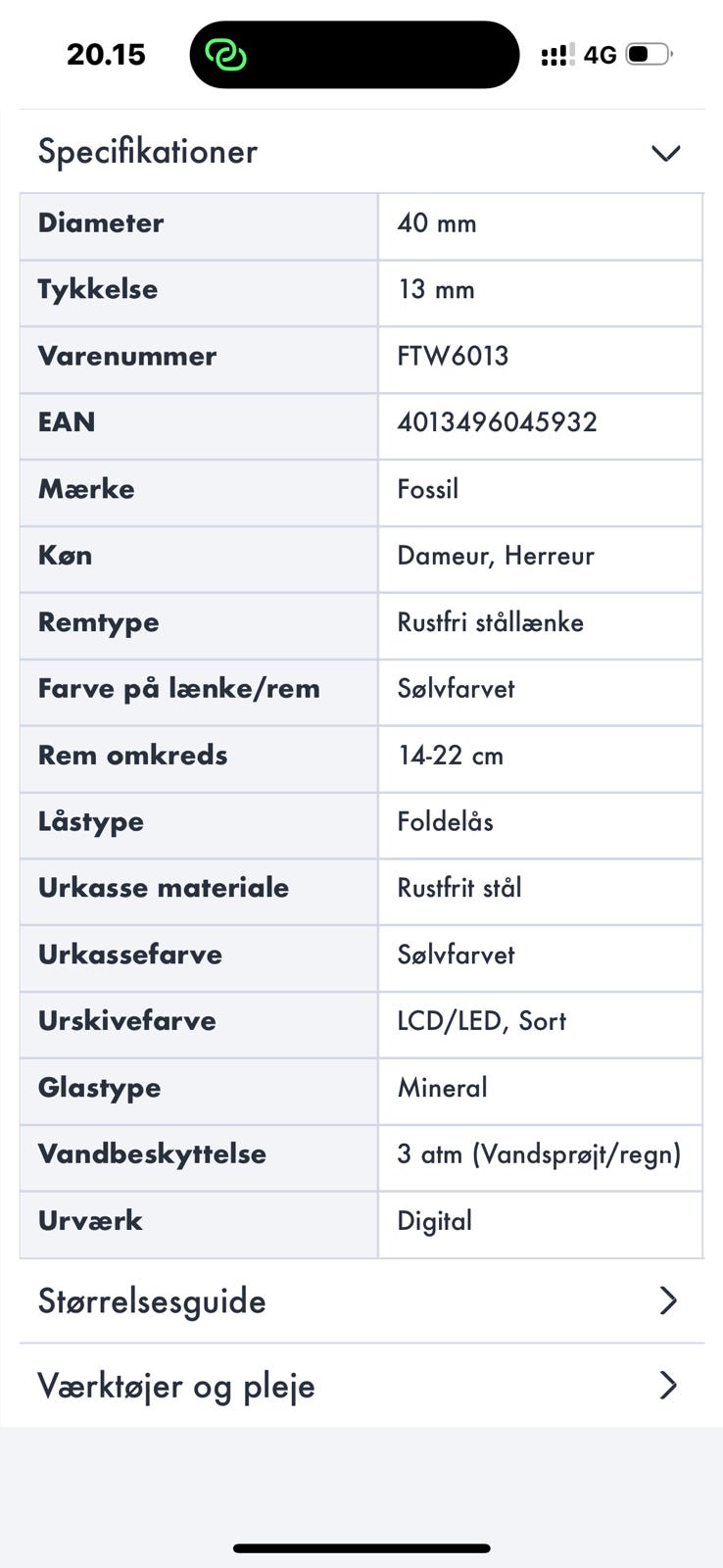Open the Størrelsesguide section label
Screen dimensions: 723x1568
coord(152,1301)
